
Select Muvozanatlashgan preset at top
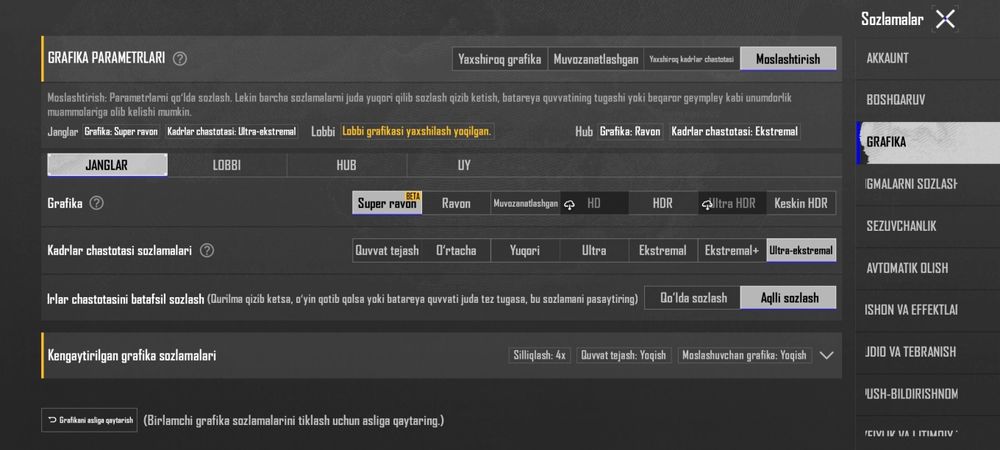(x=596, y=59)
